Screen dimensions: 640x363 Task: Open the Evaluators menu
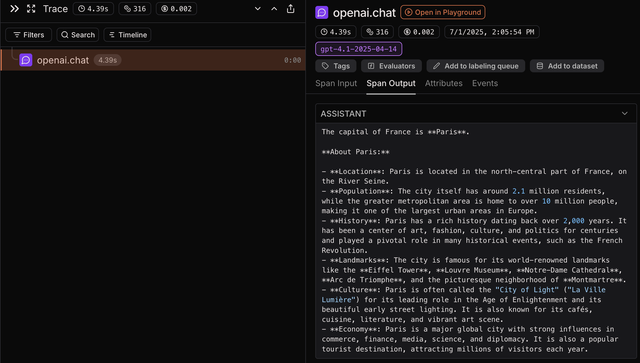click(391, 66)
